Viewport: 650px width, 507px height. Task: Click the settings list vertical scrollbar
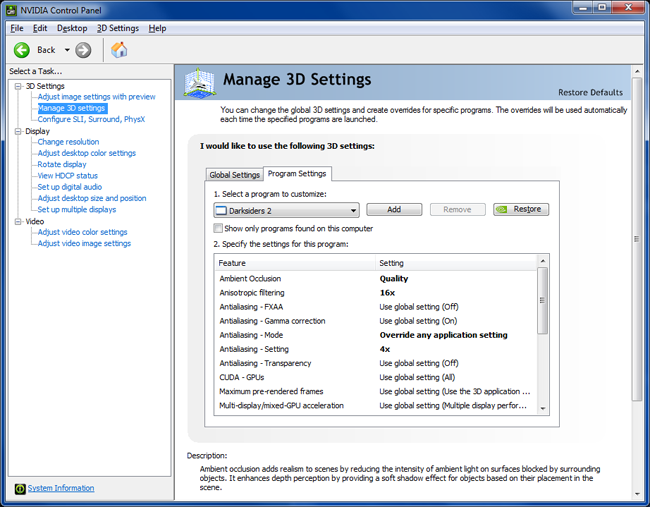[543, 300]
